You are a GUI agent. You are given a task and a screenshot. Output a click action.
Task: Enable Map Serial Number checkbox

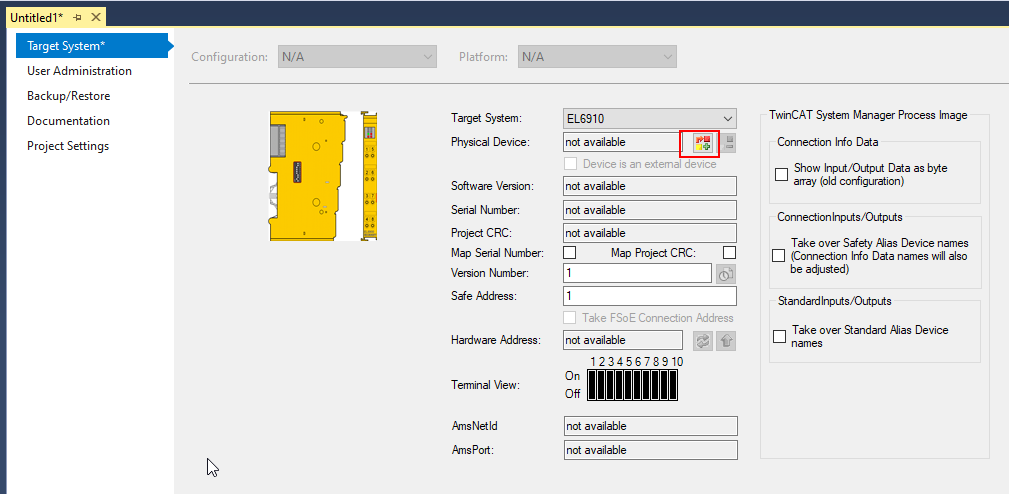[x=569, y=253]
